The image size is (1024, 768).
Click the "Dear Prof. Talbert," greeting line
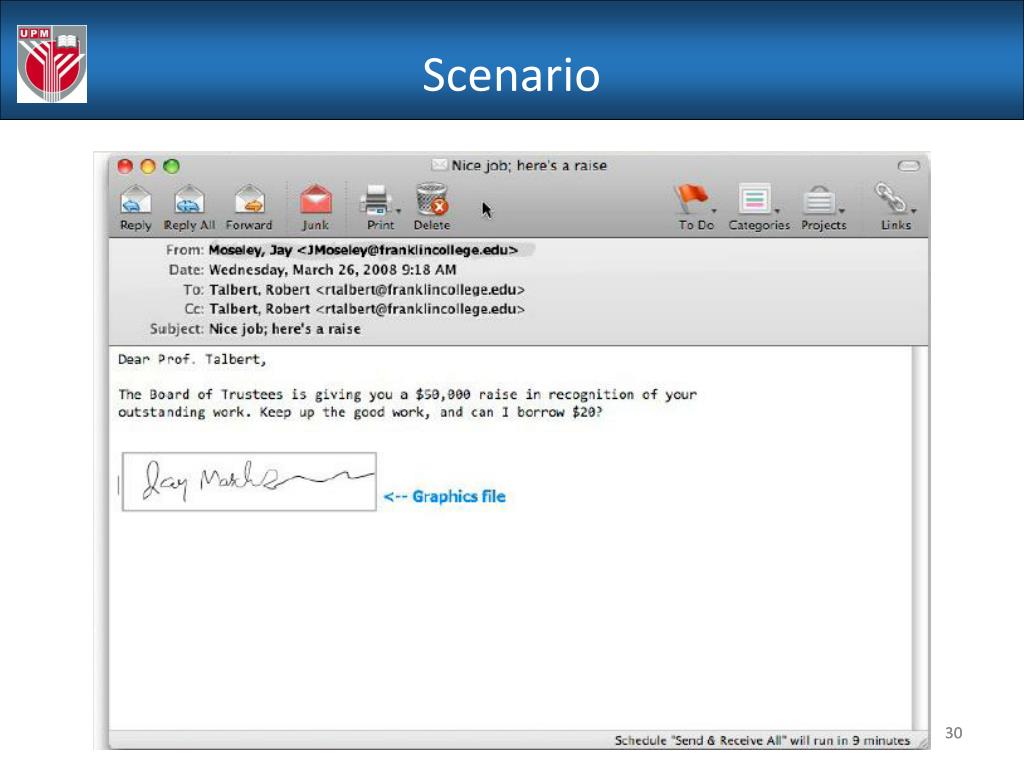click(192, 359)
